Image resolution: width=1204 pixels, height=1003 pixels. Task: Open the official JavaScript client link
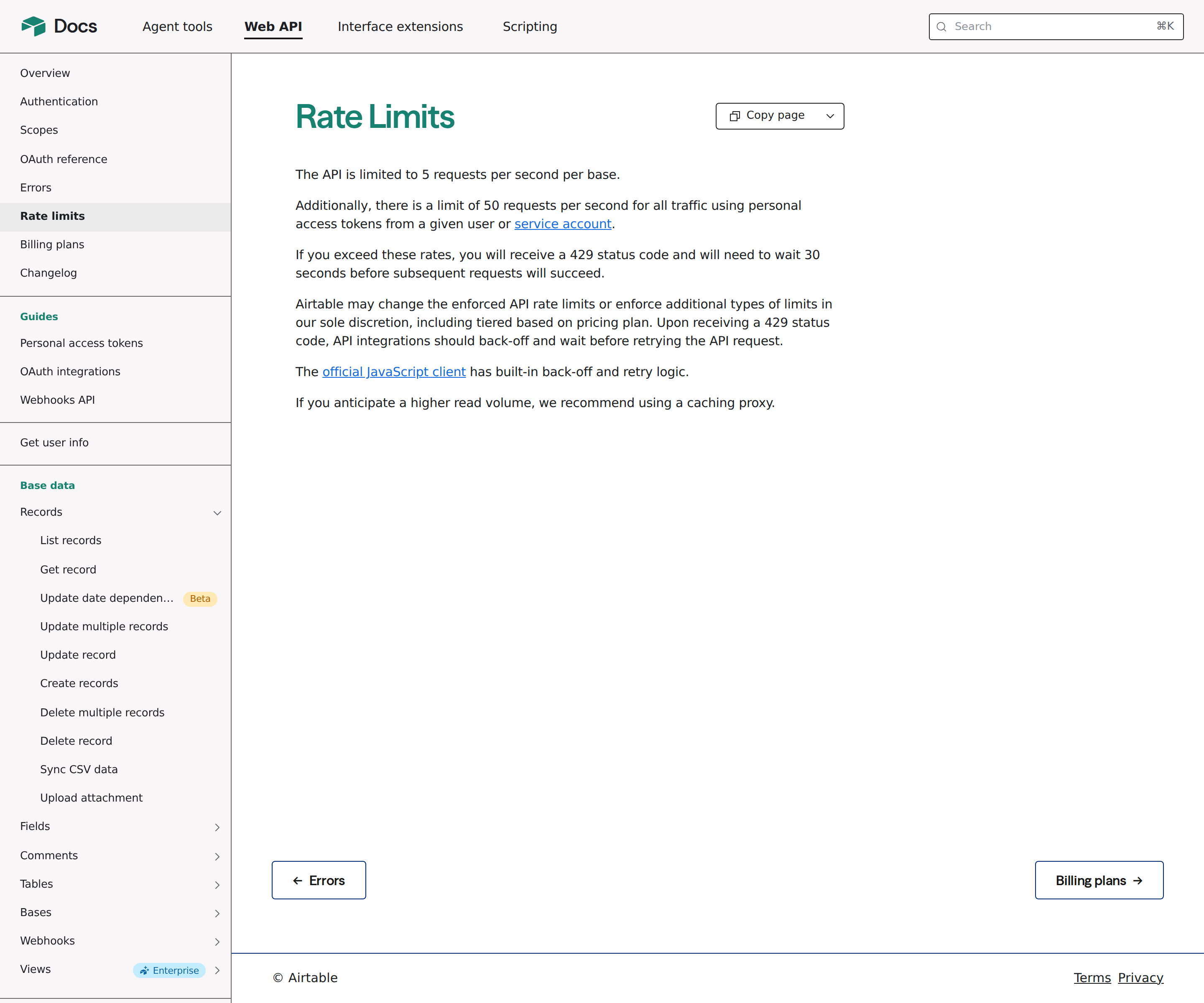394,372
